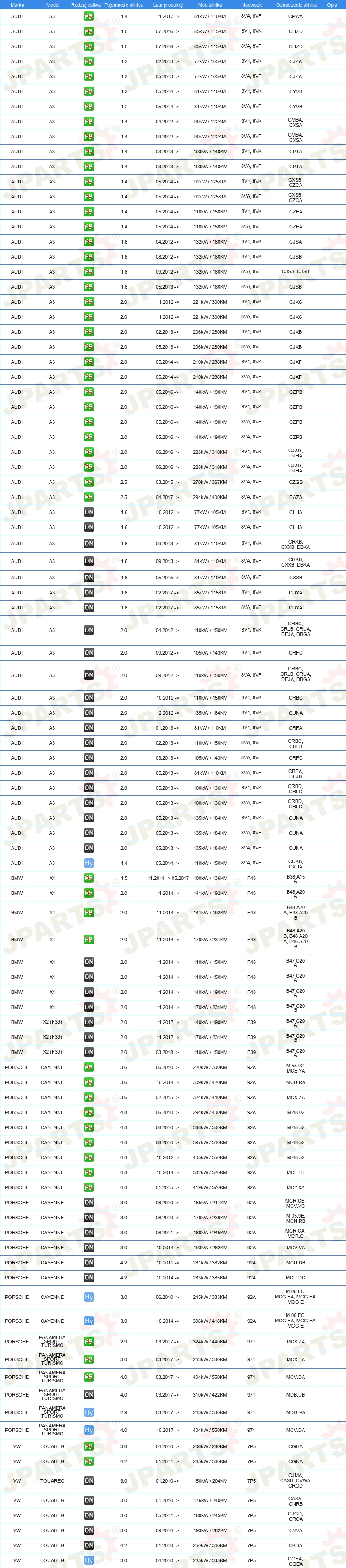Select power cell '309kW / 420KM'
Image resolution: width=346 pixels, height=1568 pixels.
pyautogui.click(x=210, y=1082)
